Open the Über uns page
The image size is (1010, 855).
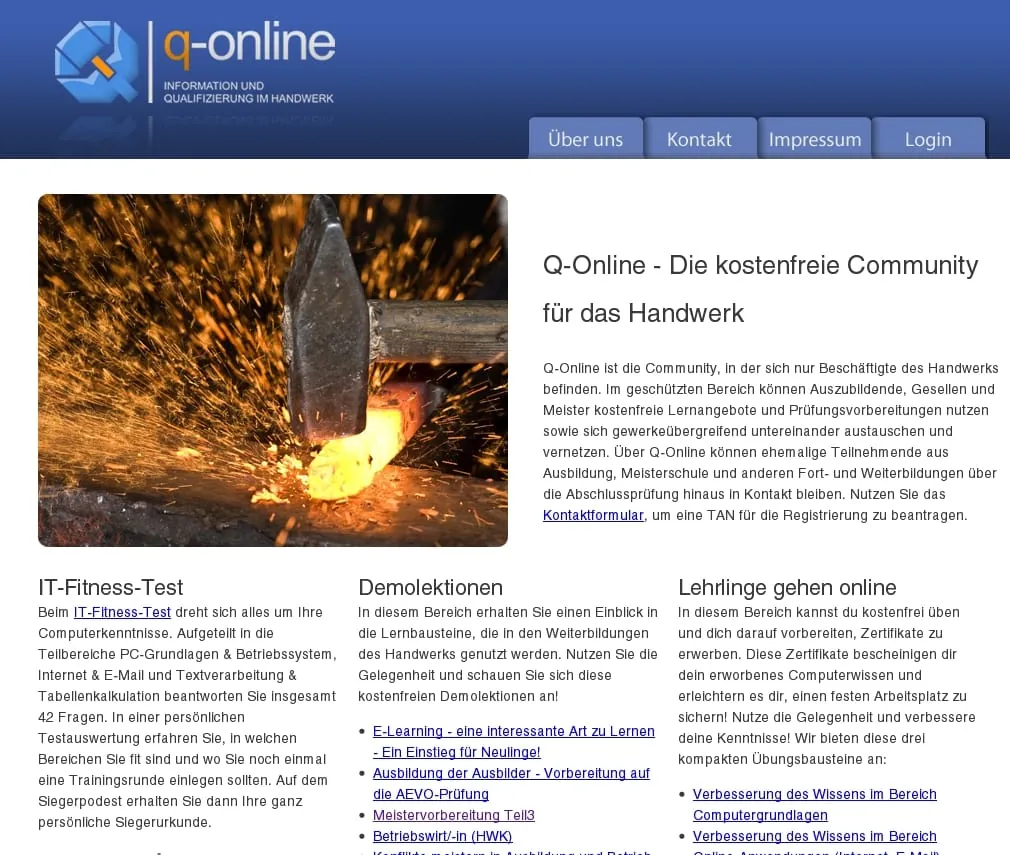tap(585, 139)
